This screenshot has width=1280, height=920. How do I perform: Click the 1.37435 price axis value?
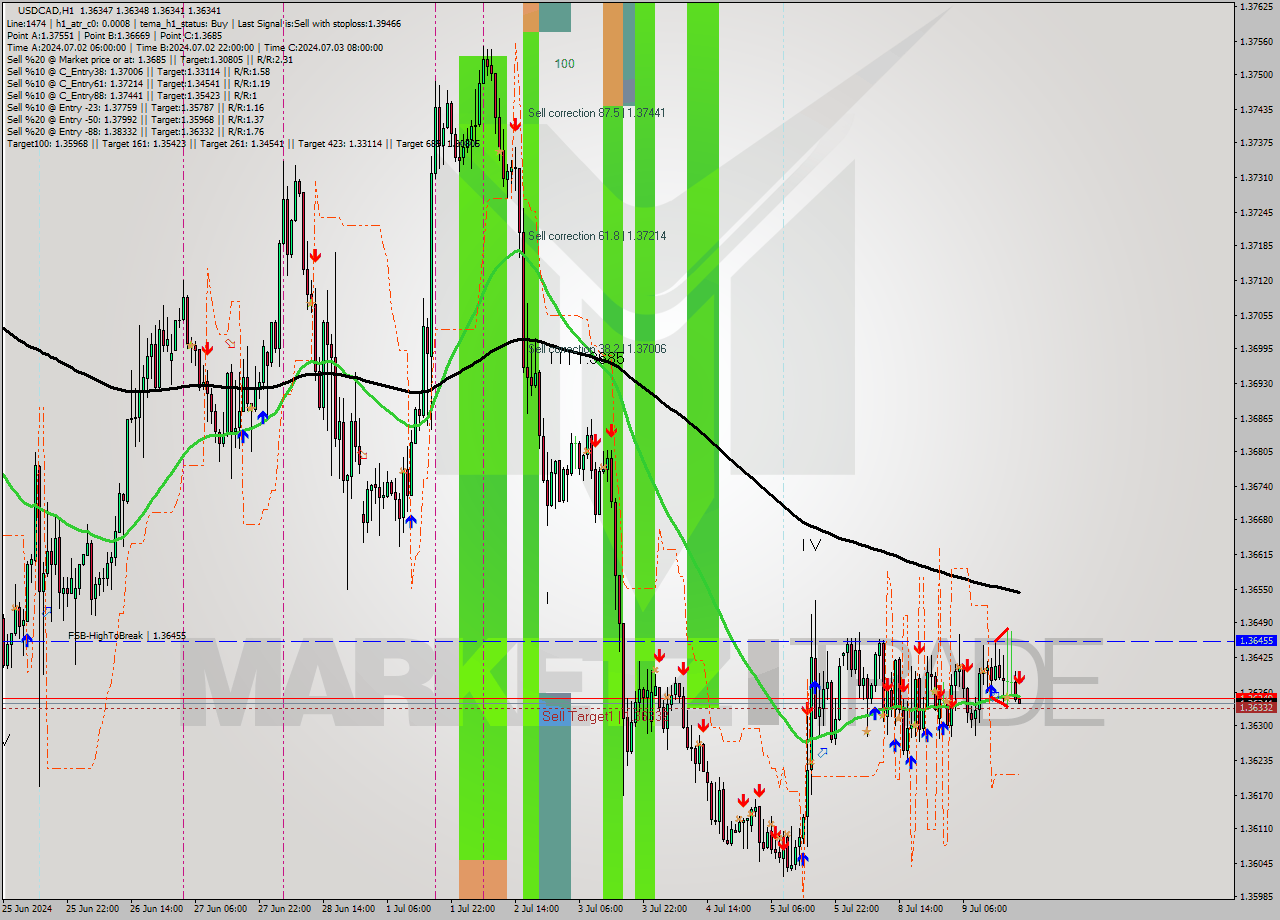[1256, 109]
